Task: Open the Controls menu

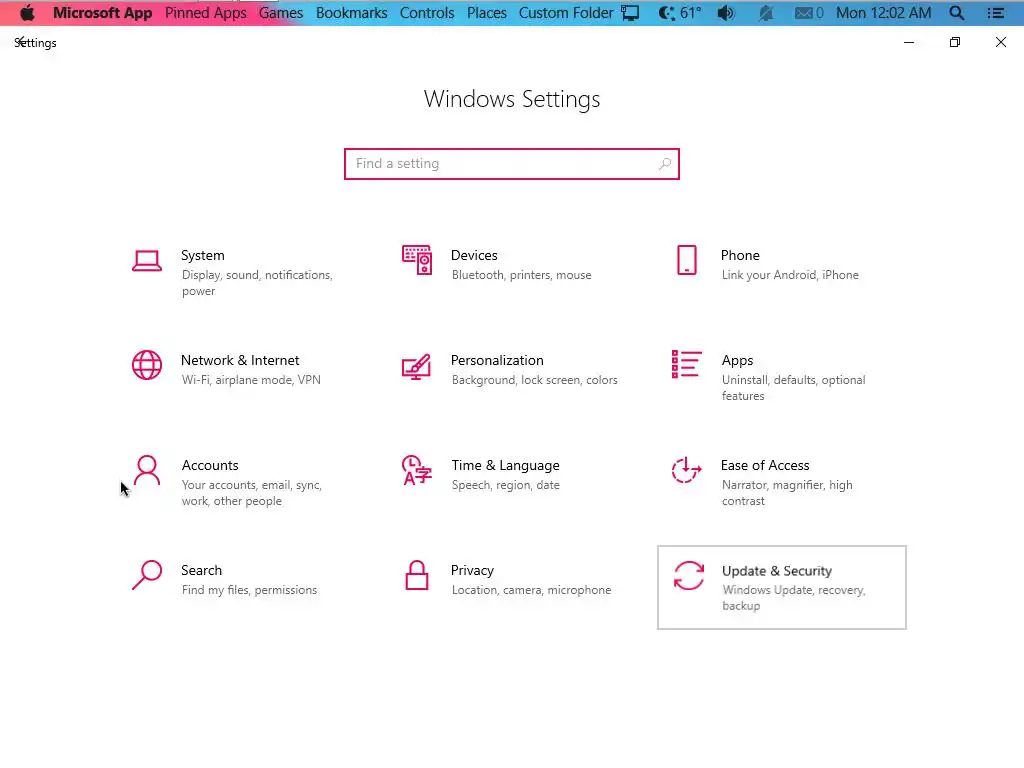Action: pos(427,13)
